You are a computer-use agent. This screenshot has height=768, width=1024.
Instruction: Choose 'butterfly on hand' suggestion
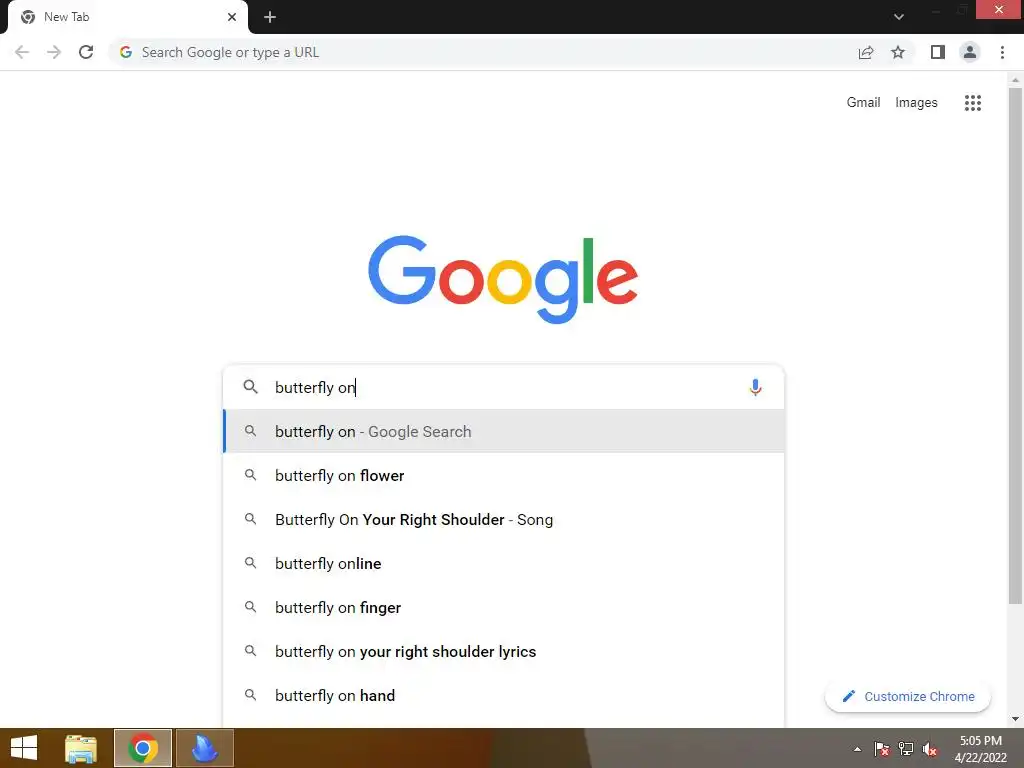[x=504, y=695]
